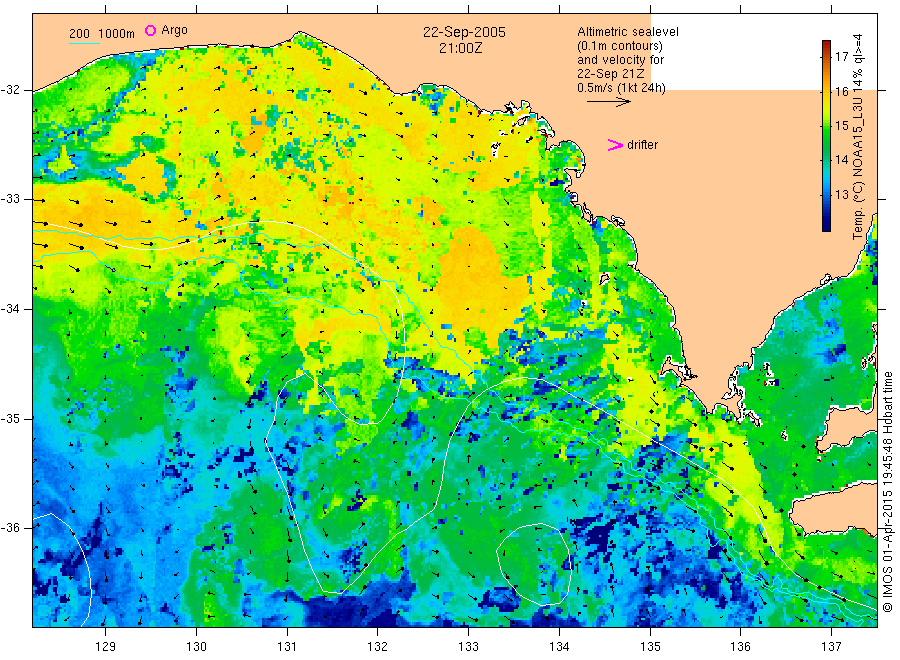Click the longitude axis label 129

(106, 647)
